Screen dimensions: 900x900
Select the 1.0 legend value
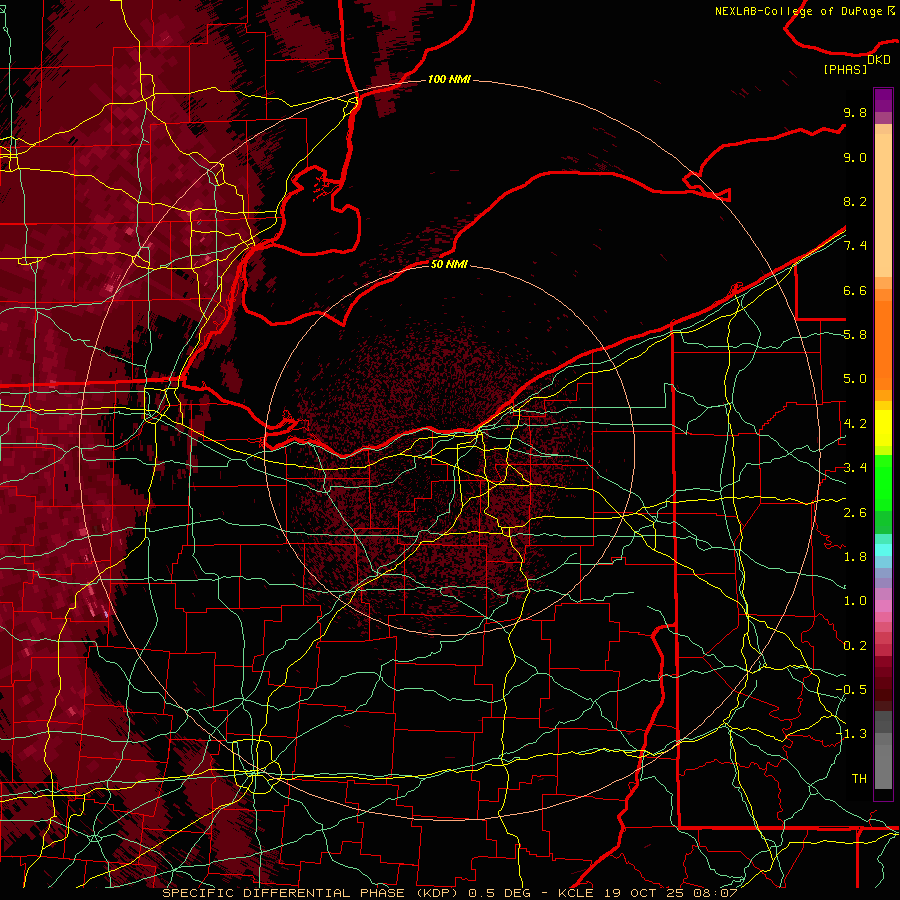point(855,601)
